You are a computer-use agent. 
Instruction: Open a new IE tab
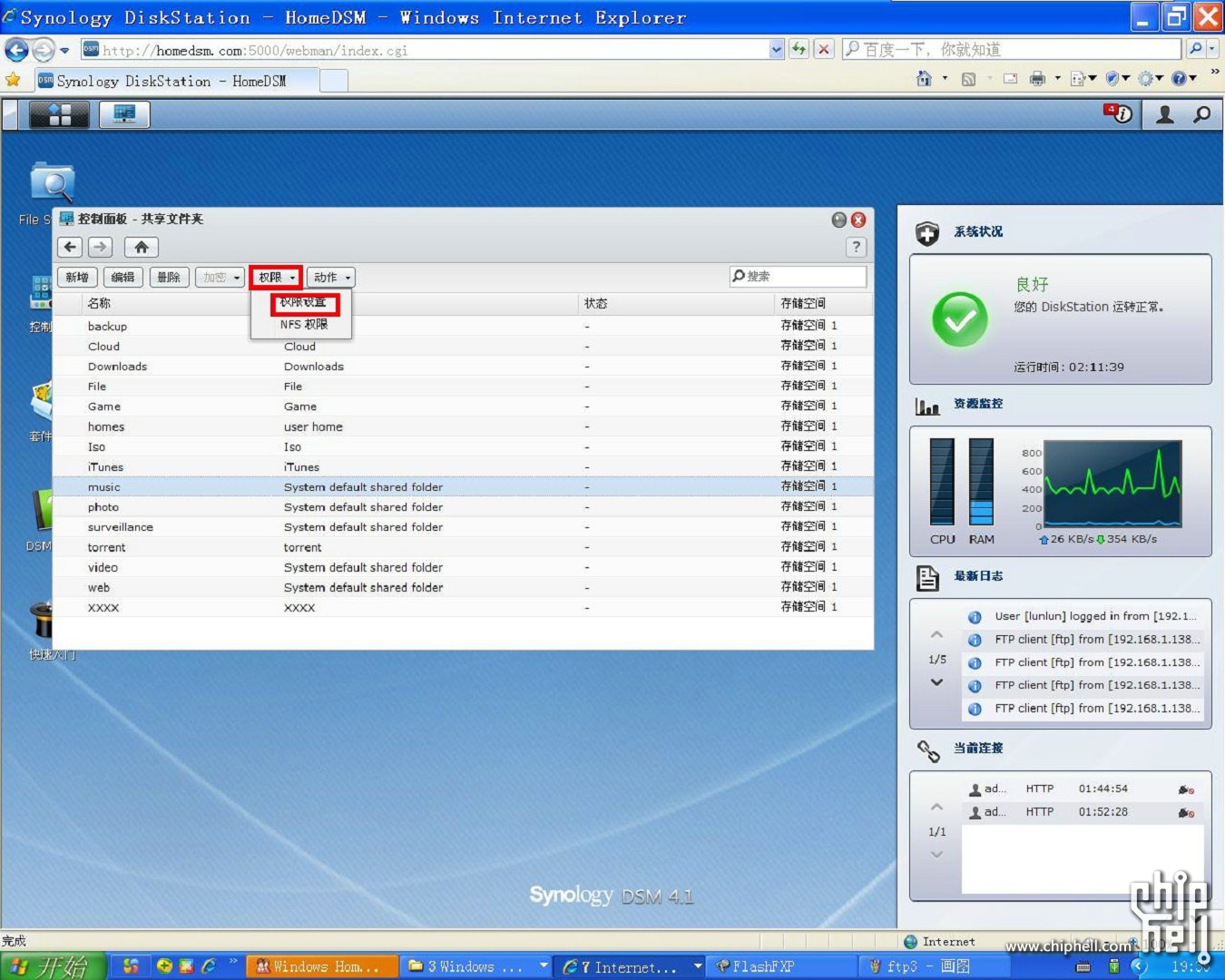coord(334,81)
